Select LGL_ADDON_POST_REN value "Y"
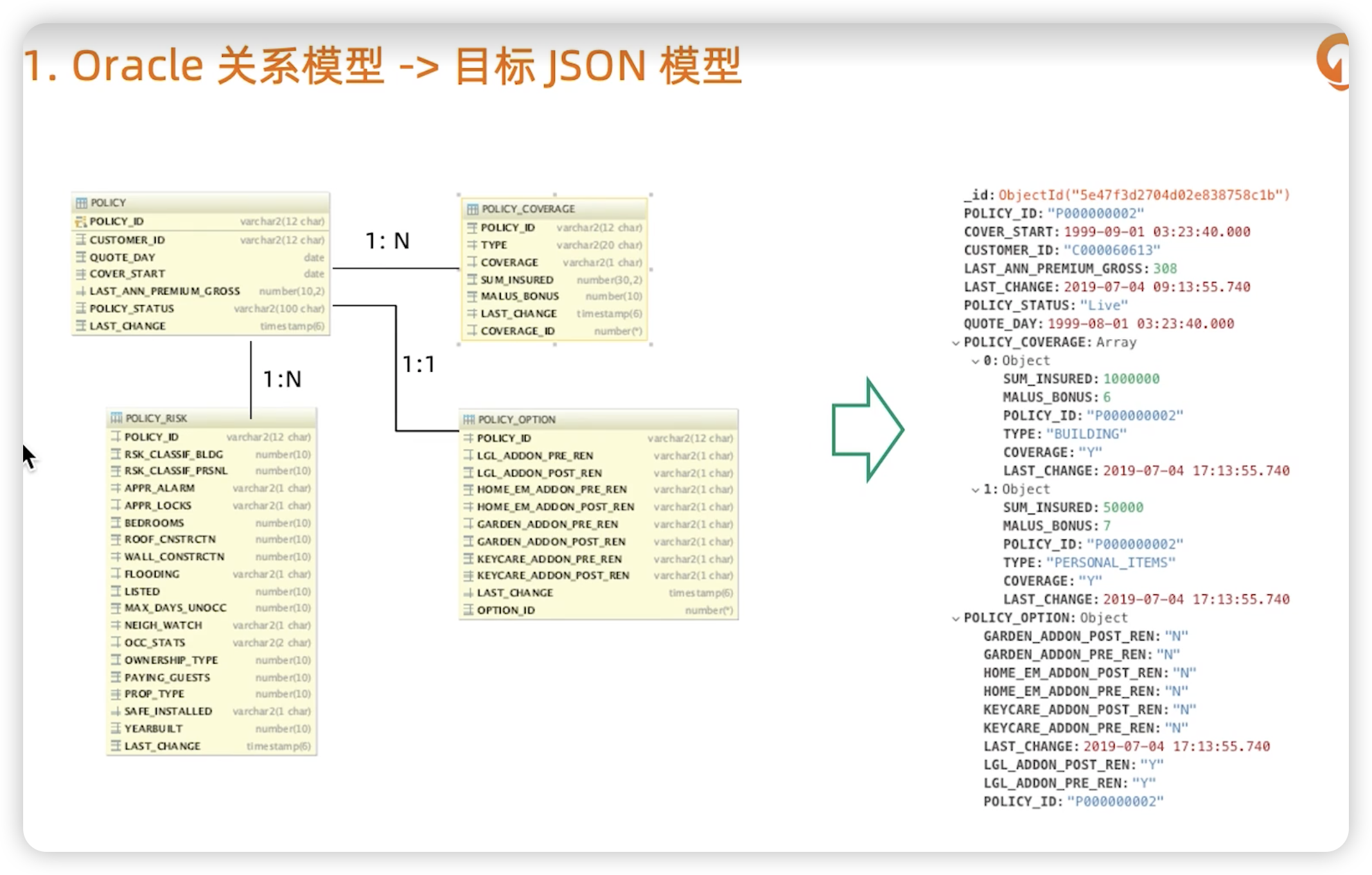1372x875 pixels. 1152,765
